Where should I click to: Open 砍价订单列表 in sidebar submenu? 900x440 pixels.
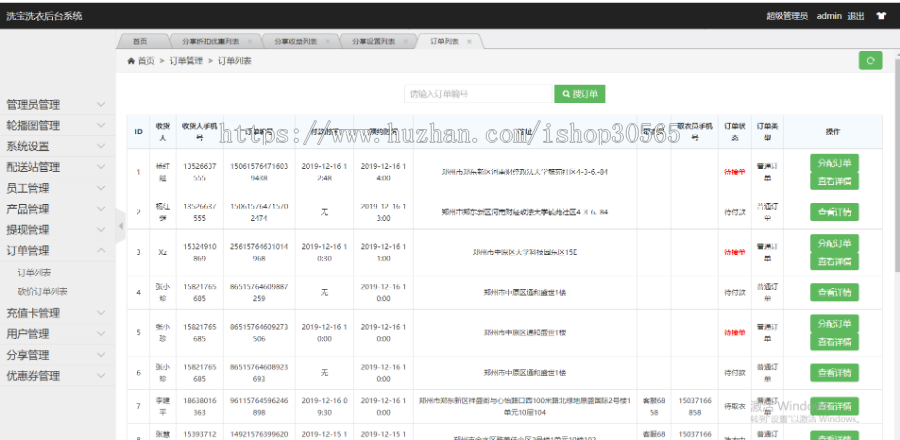(x=42, y=291)
